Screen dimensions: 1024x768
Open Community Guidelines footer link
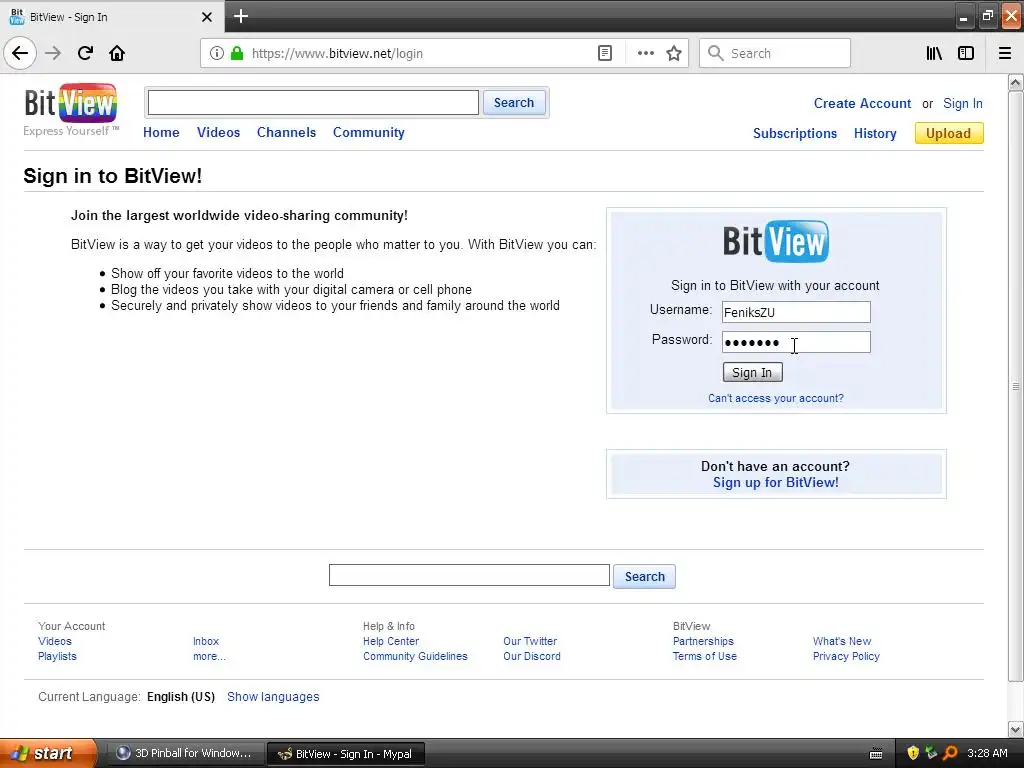(415, 656)
